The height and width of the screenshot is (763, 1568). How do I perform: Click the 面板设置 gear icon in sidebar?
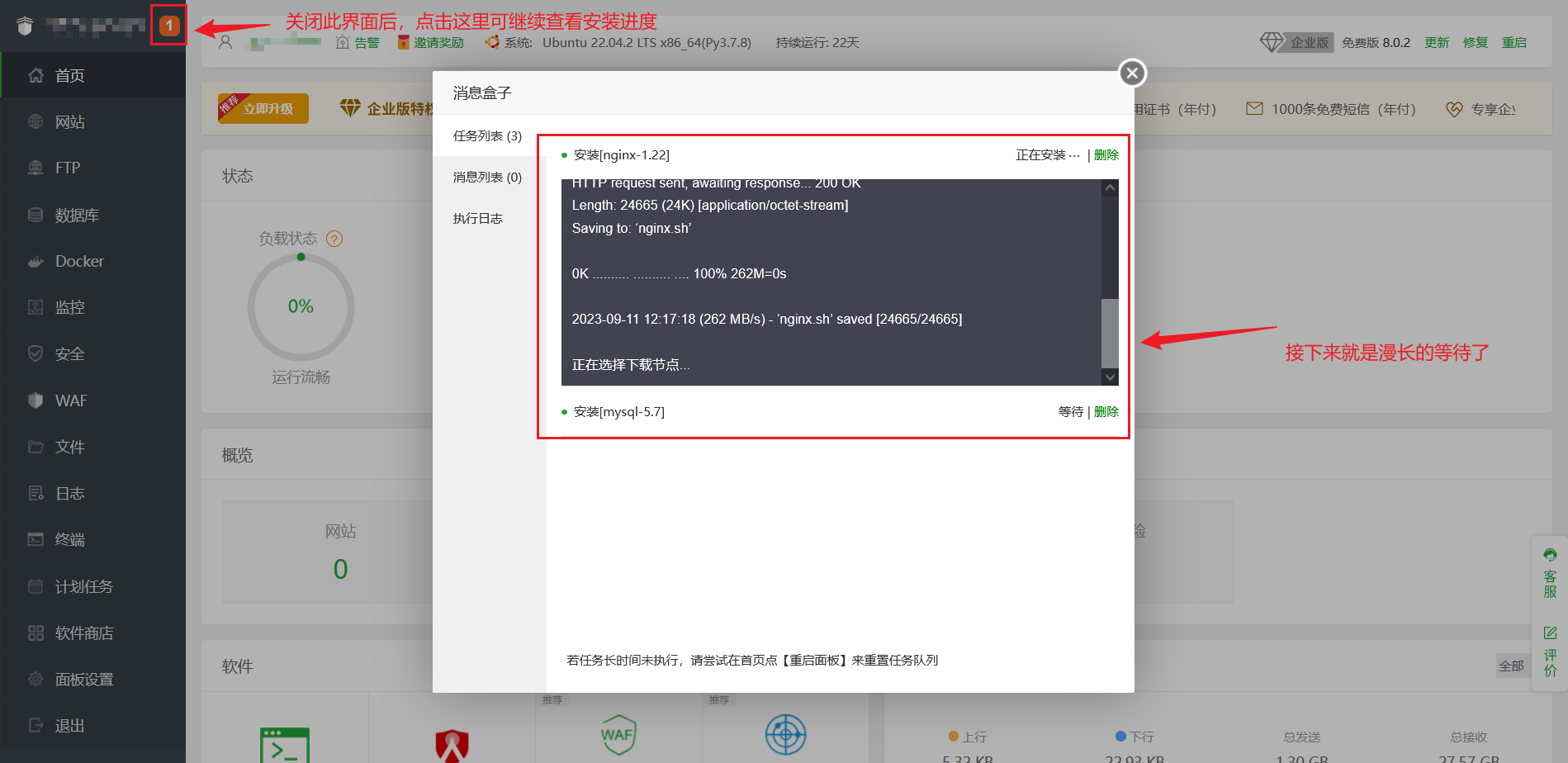point(36,679)
